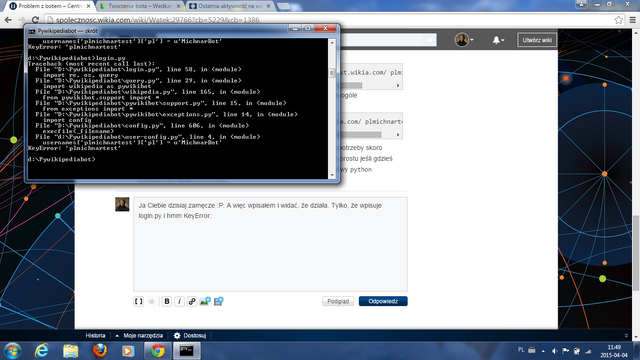Click the greyed-out eye icon in editor toolbar
The image size is (640, 360).
(151, 301)
